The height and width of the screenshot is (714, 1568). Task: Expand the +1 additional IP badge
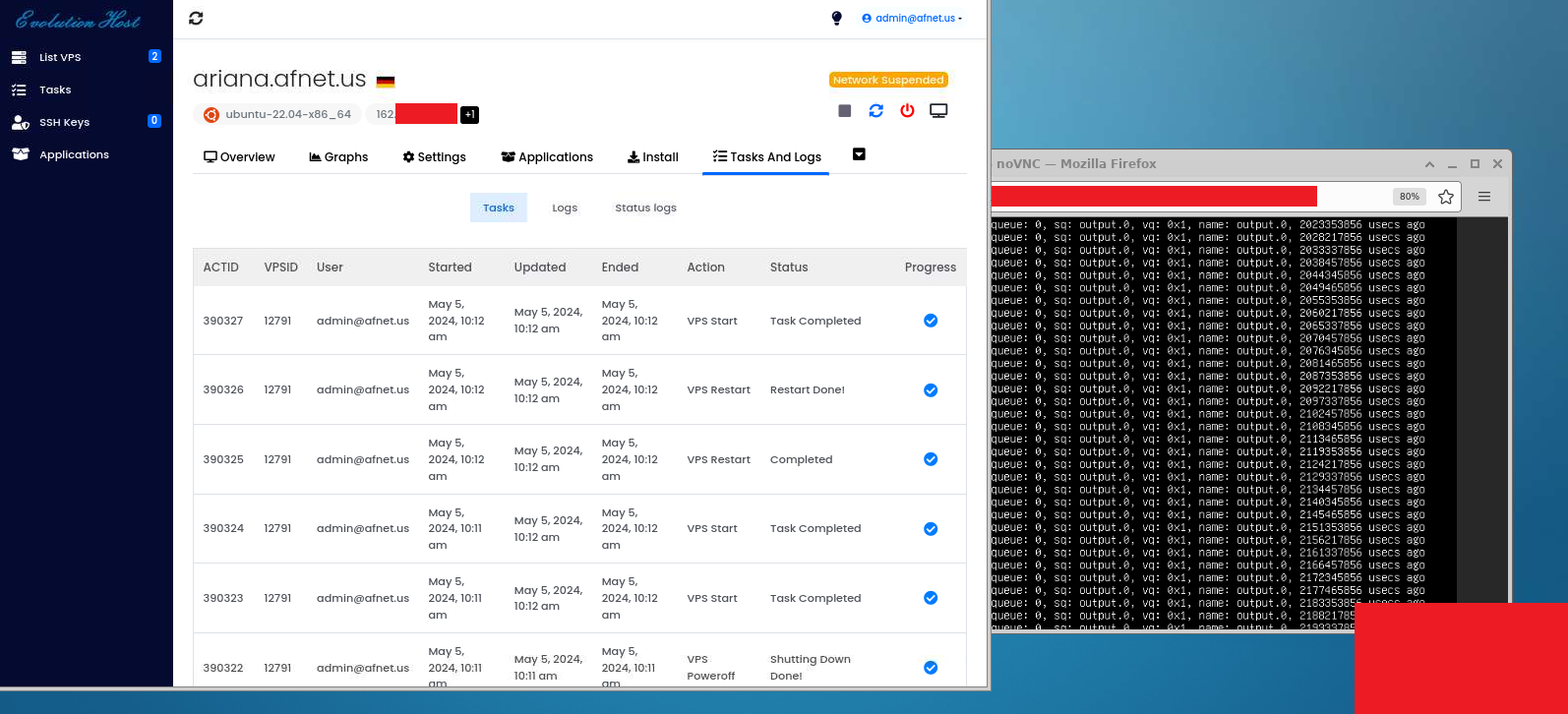click(469, 115)
